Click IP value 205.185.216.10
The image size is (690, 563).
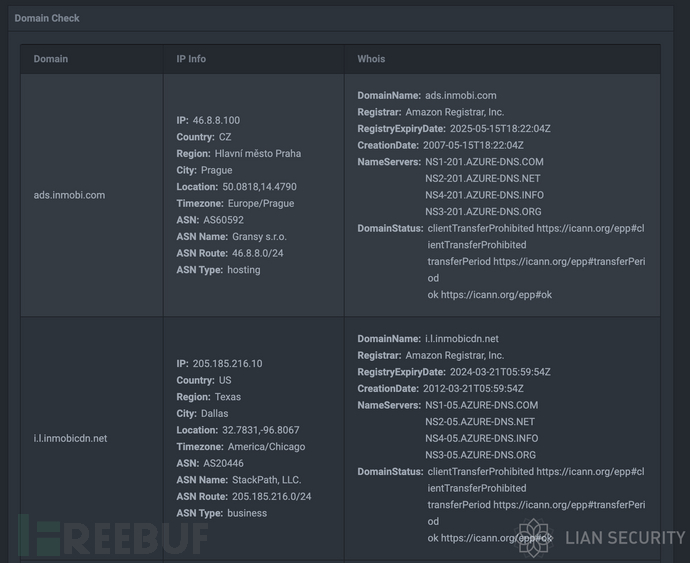(x=227, y=364)
